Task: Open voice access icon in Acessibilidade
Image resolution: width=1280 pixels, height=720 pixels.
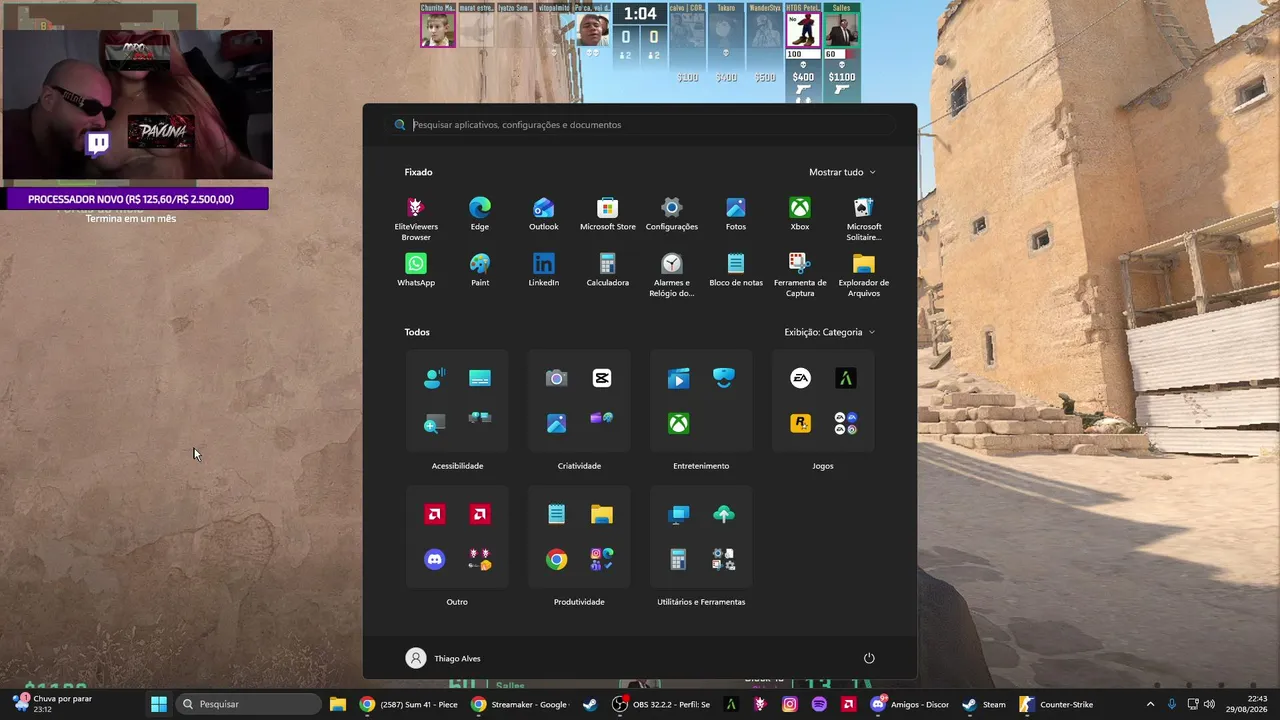Action: 435,378
